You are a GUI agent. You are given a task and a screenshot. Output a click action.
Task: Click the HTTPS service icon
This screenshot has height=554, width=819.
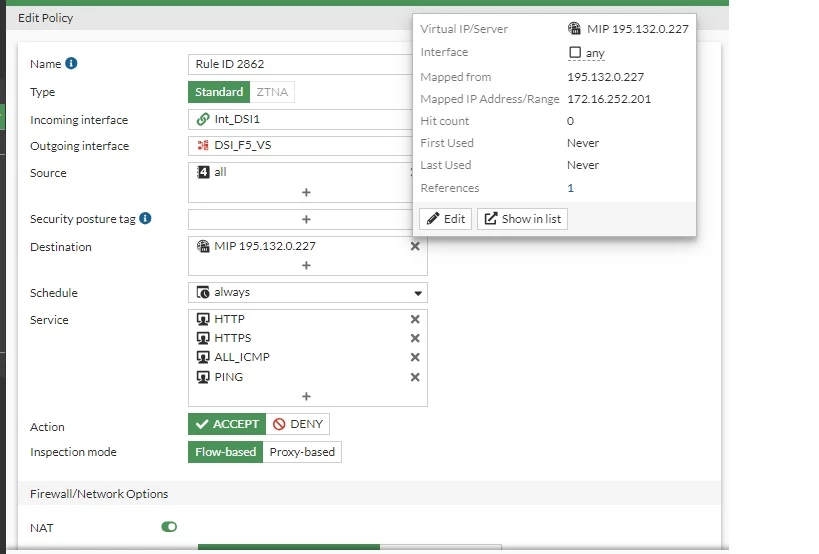coord(203,338)
